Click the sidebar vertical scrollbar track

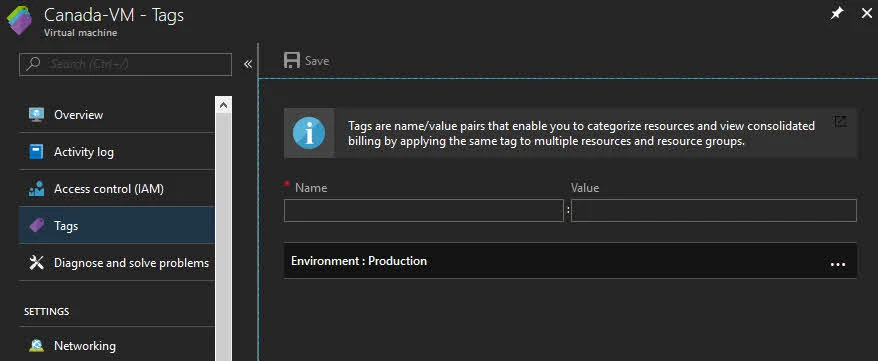pos(223,238)
